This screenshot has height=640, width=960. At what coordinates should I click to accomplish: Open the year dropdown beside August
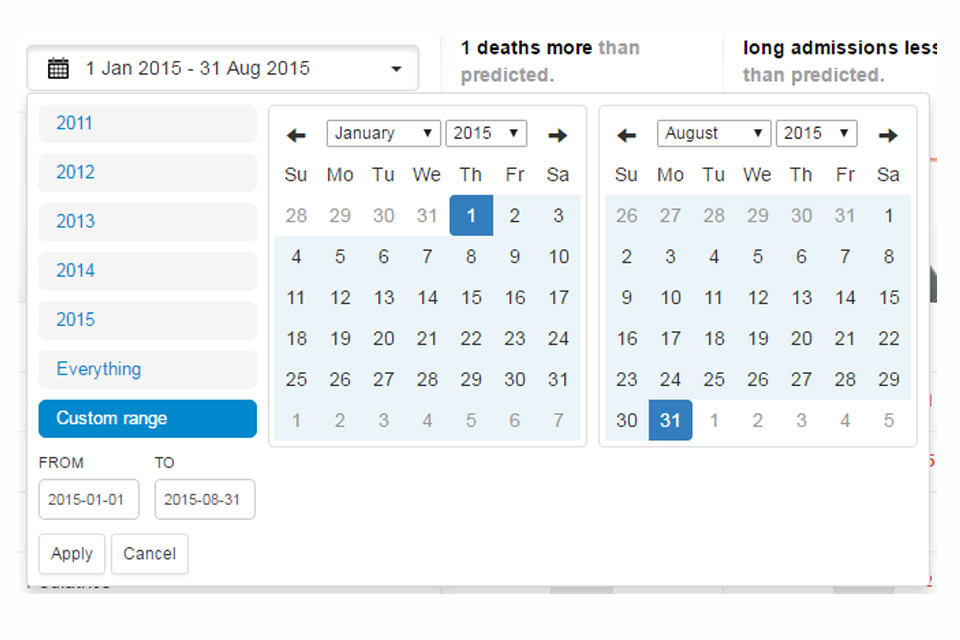point(817,134)
